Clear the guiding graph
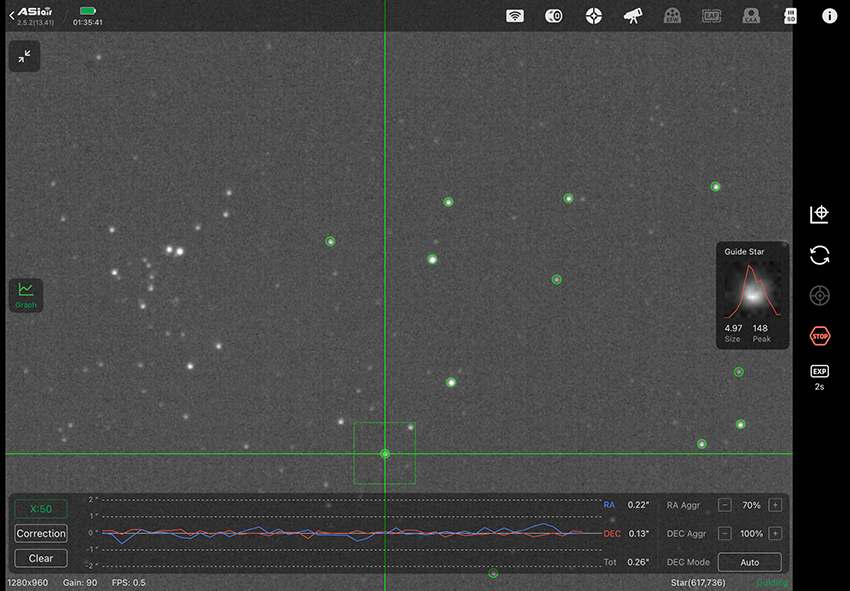The image size is (850, 591). click(41, 558)
